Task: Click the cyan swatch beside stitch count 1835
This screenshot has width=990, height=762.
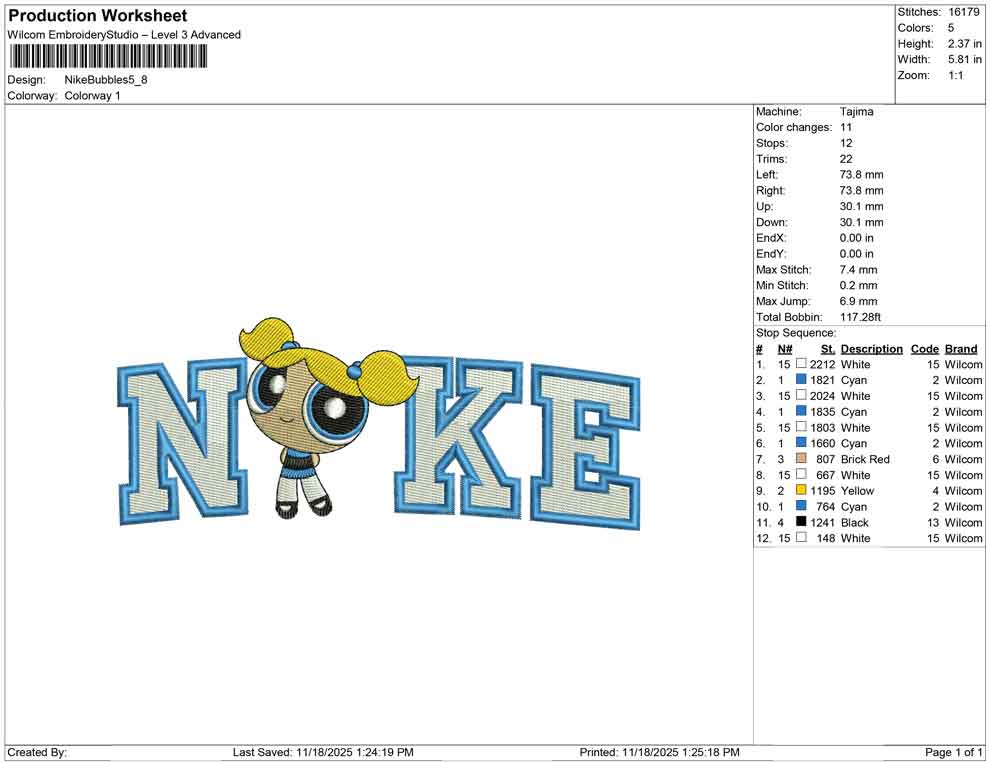Action: click(x=801, y=411)
